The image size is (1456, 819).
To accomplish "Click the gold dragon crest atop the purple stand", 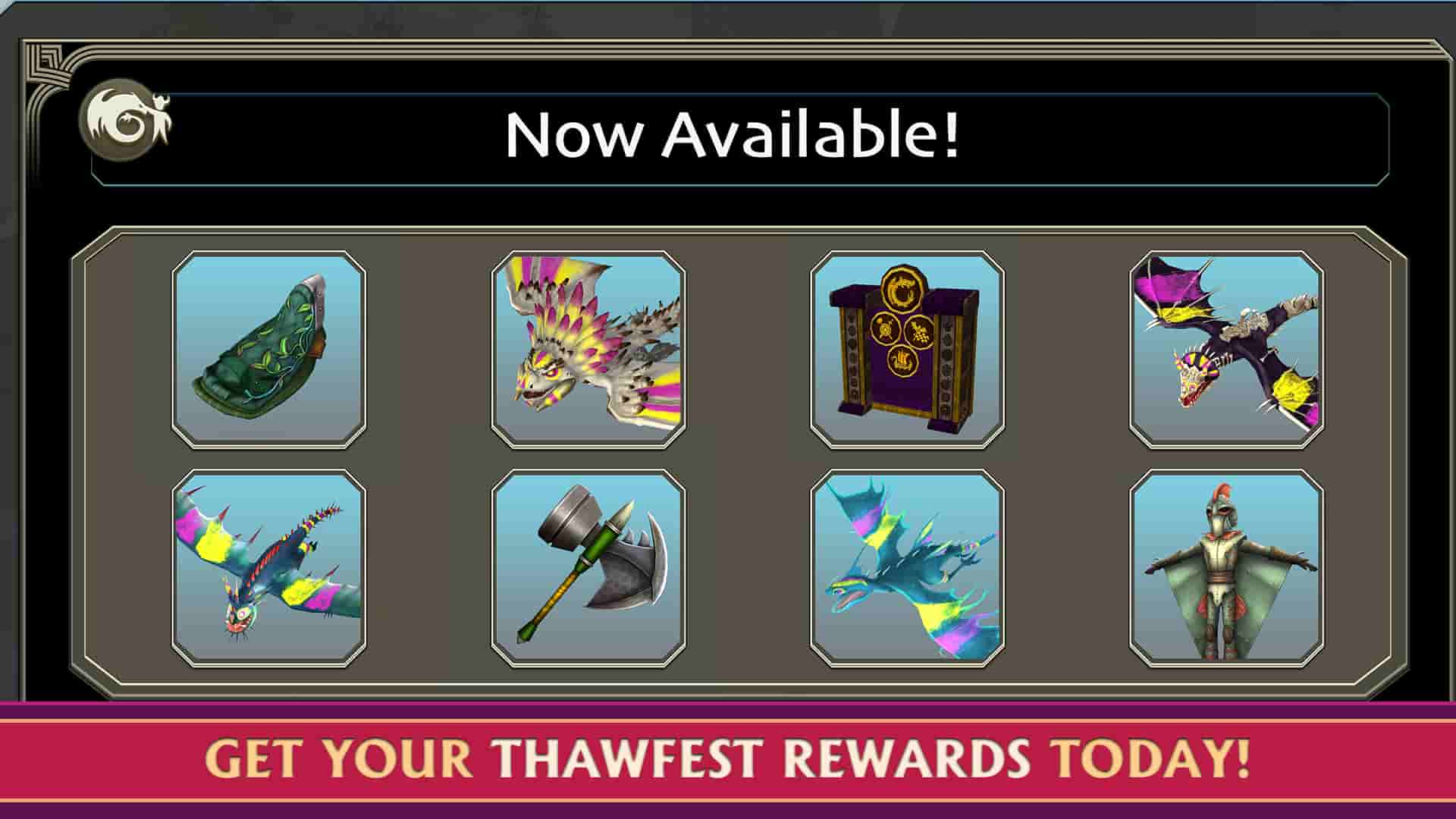I will tap(902, 288).
